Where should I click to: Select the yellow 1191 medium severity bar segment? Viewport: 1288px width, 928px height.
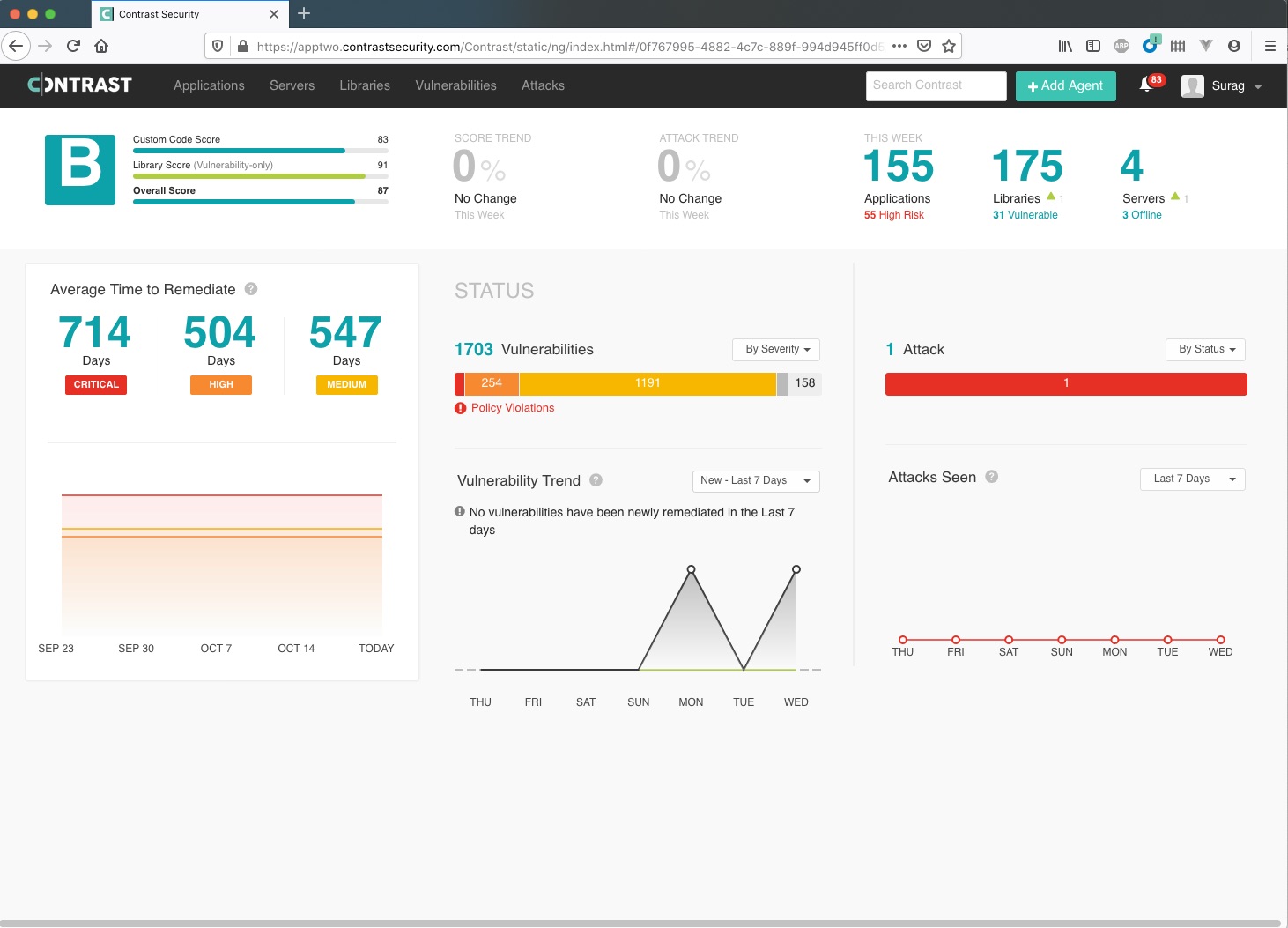coord(648,383)
